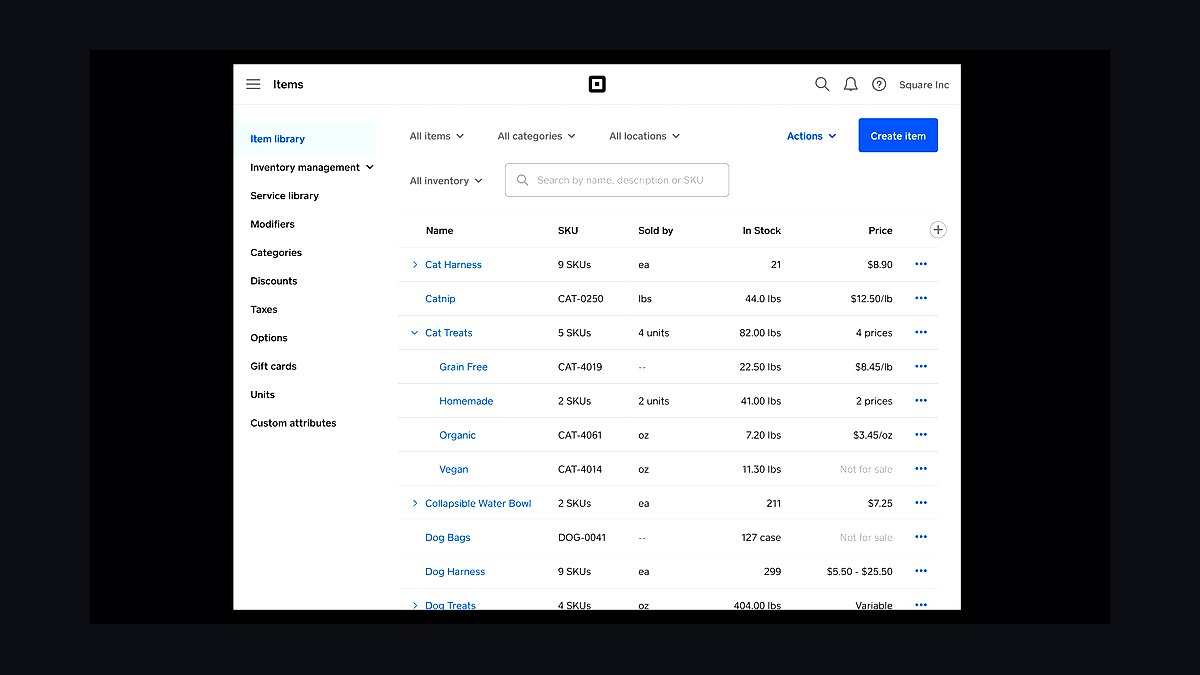Click the Name column header
Image resolution: width=1200 pixels, height=675 pixels.
point(439,231)
